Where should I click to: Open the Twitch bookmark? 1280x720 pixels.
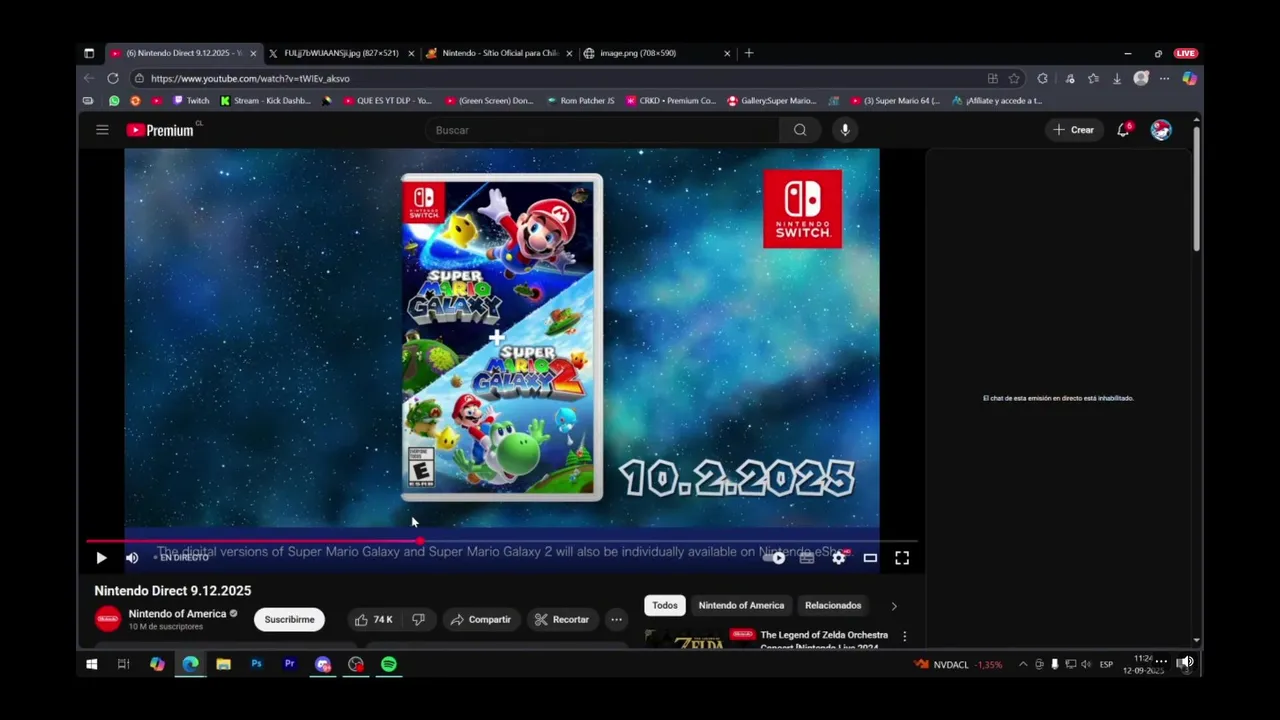click(x=191, y=101)
